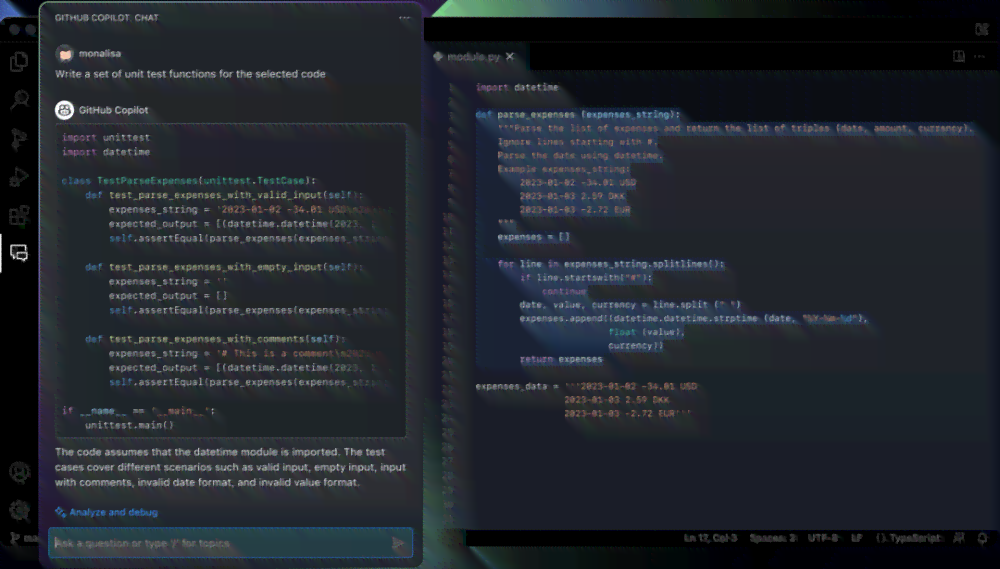Click the source control branch in status bar
This screenshot has width=1000, height=569.
[24, 538]
